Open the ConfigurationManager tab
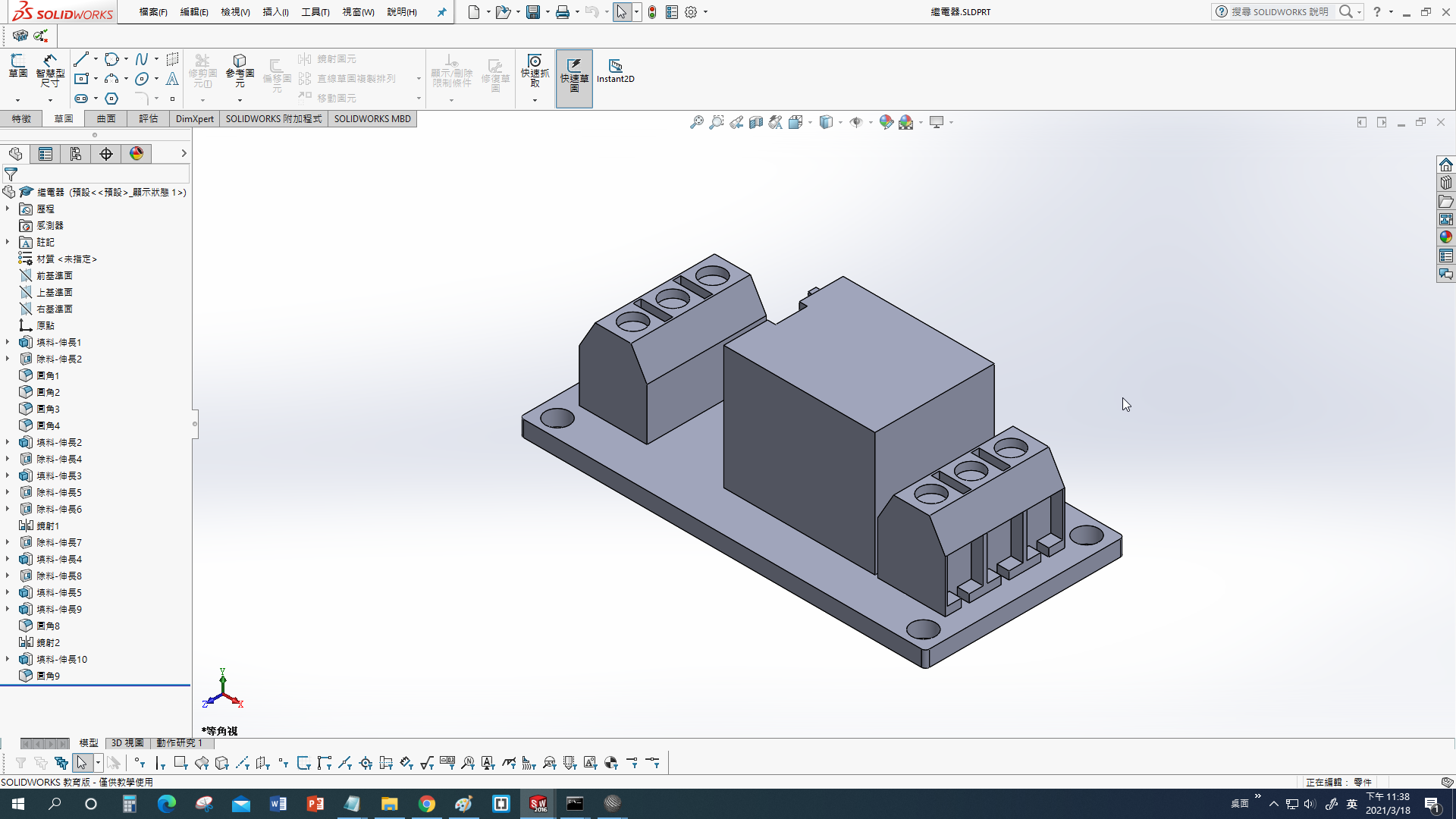This screenshot has height=819, width=1456. pyautogui.click(x=76, y=154)
